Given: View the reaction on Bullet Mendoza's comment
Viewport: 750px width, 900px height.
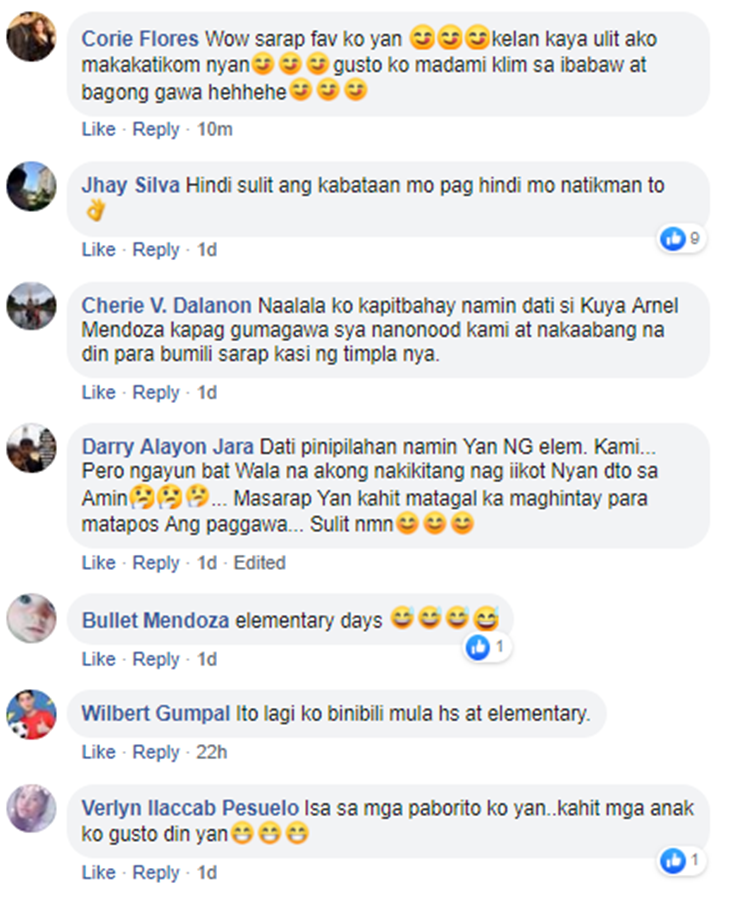Looking at the screenshot, I should point(487,647).
